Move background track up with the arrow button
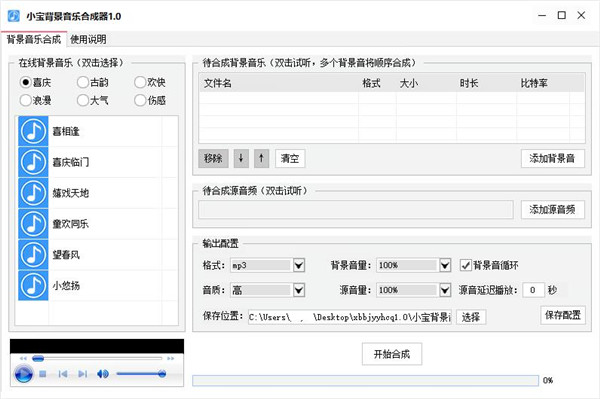 (261, 158)
